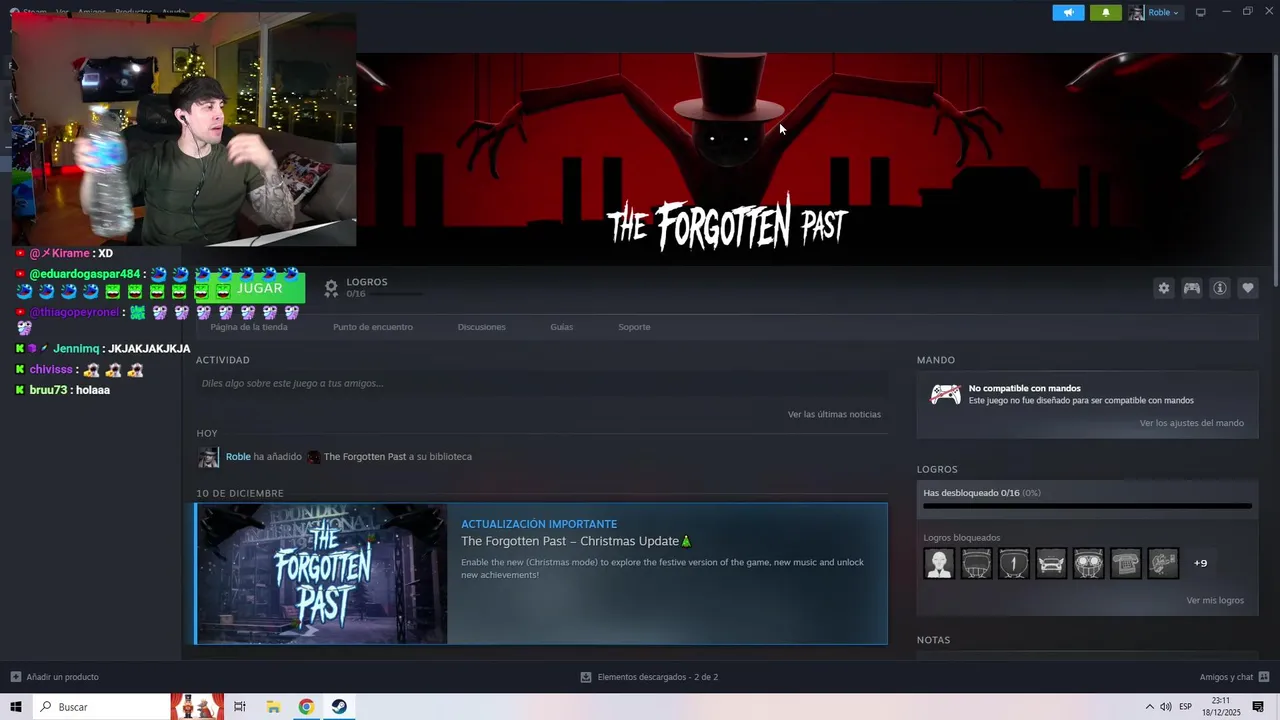This screenshot has height=720, width=1280.
Task: Open the Guías tab
Action: (x=562, y=327)
